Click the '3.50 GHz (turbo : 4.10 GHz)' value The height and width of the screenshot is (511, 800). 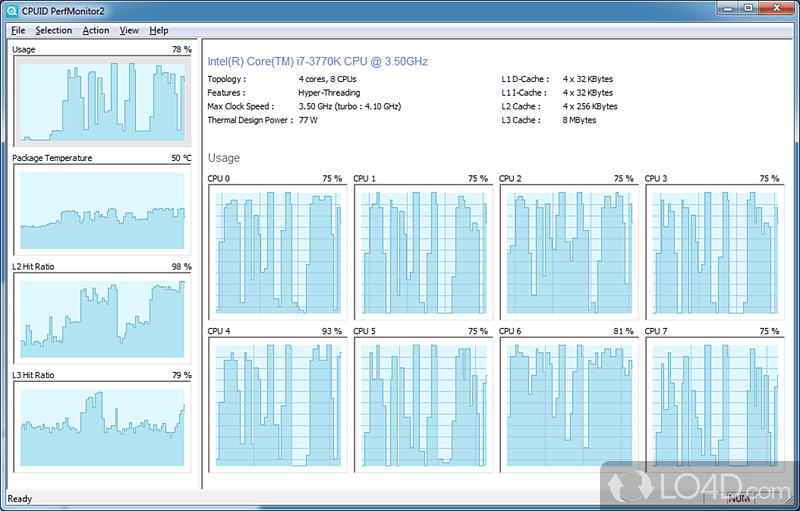350,107
